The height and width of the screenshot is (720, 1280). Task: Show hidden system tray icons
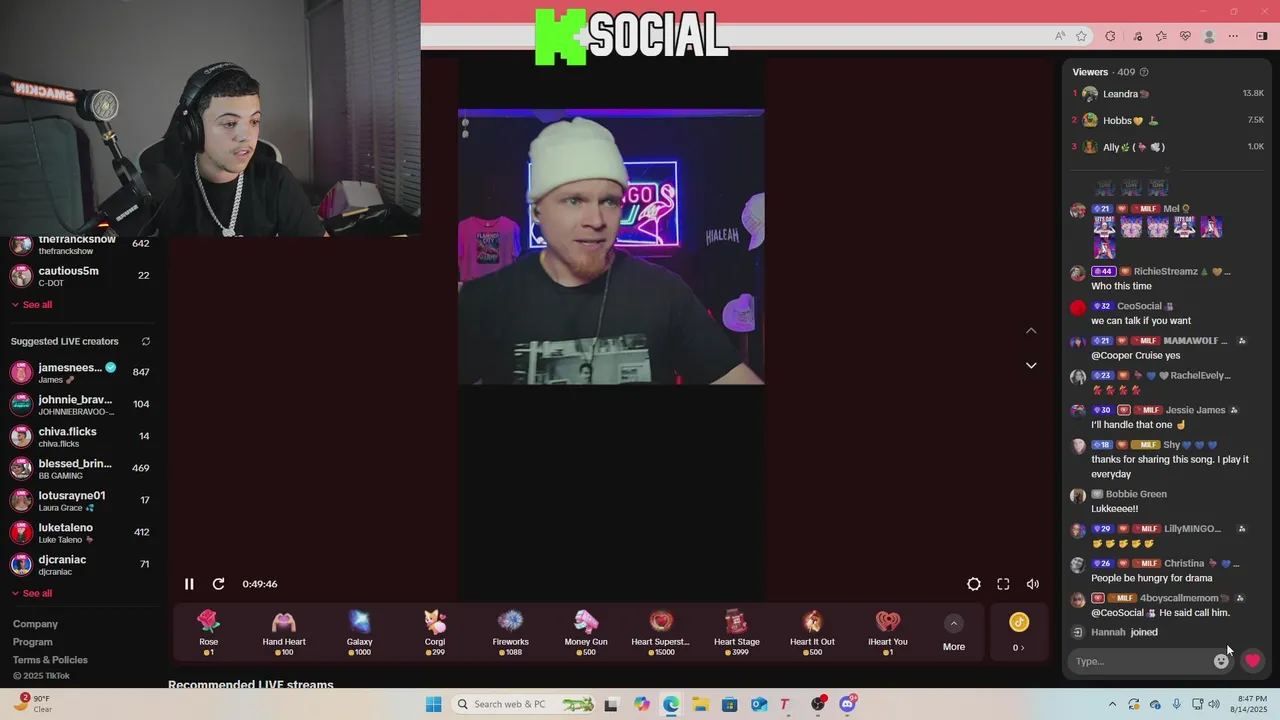[1112, 704]
